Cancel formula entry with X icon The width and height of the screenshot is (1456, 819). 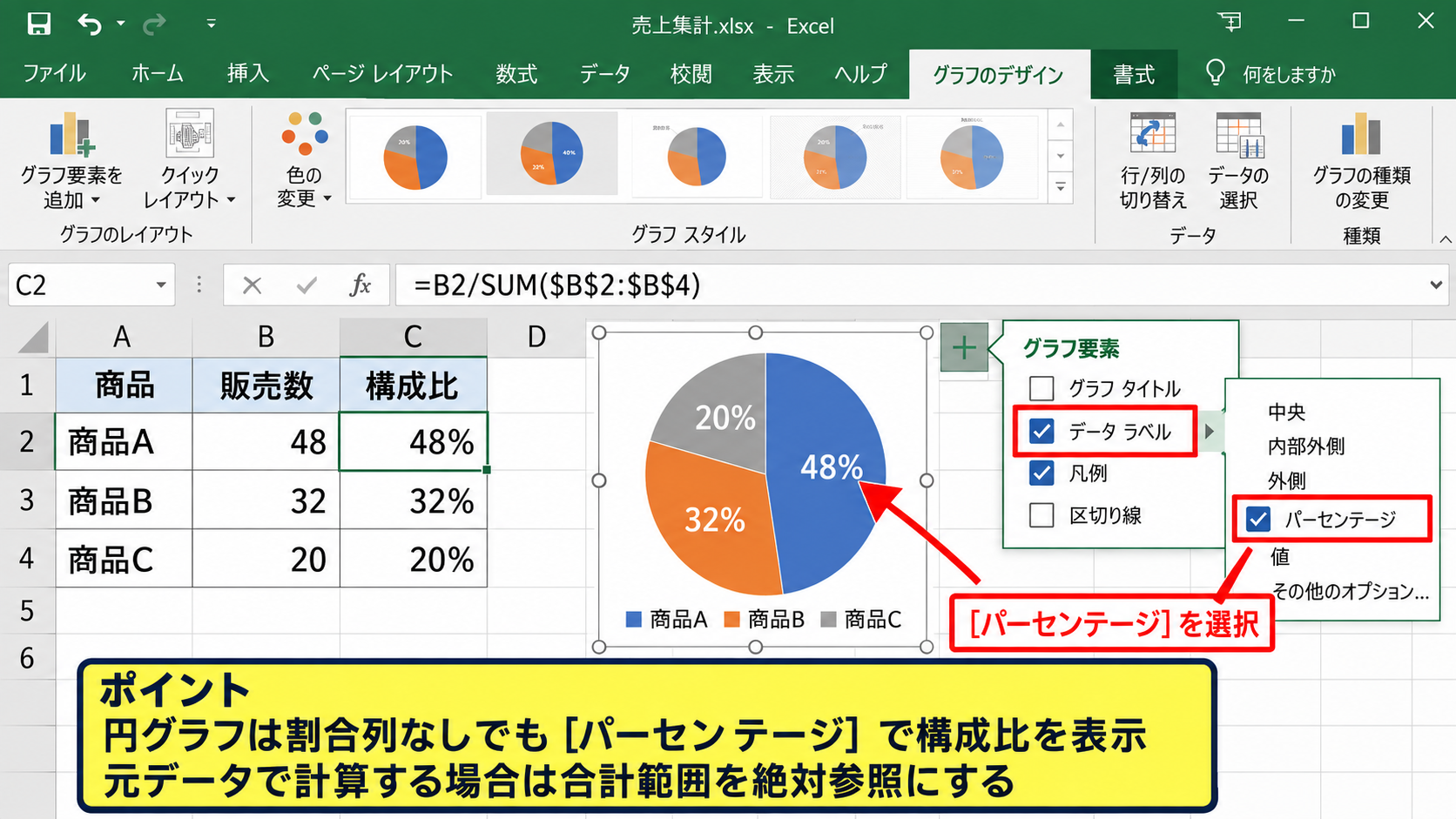tap(253, 285)
